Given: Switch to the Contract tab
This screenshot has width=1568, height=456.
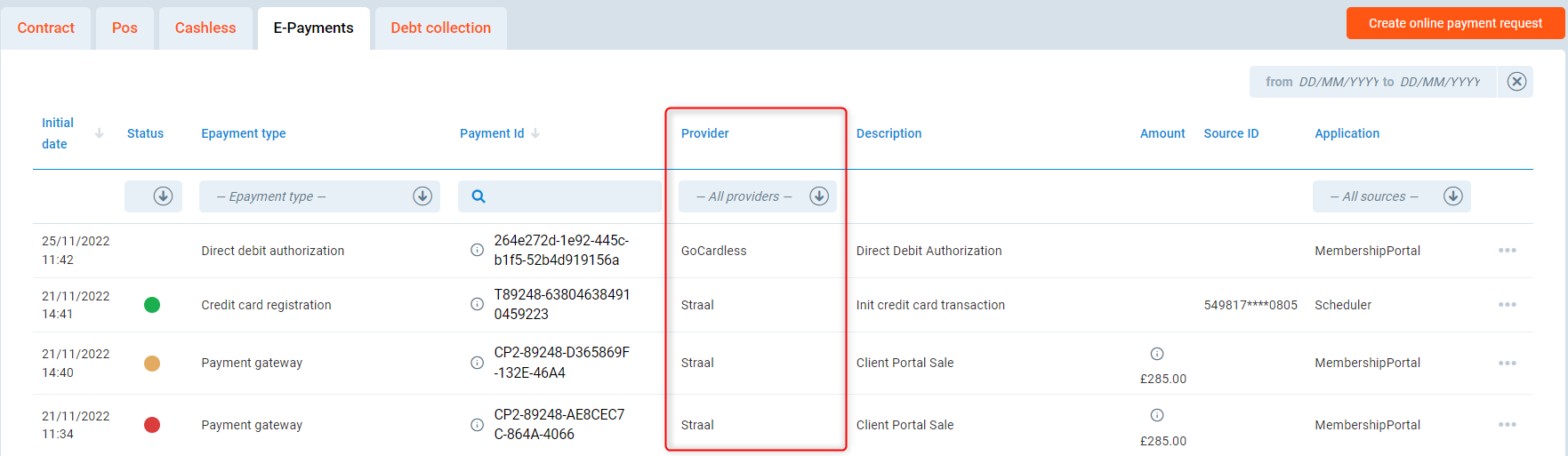Looking at the screenshot, I should tap(45, 28).
